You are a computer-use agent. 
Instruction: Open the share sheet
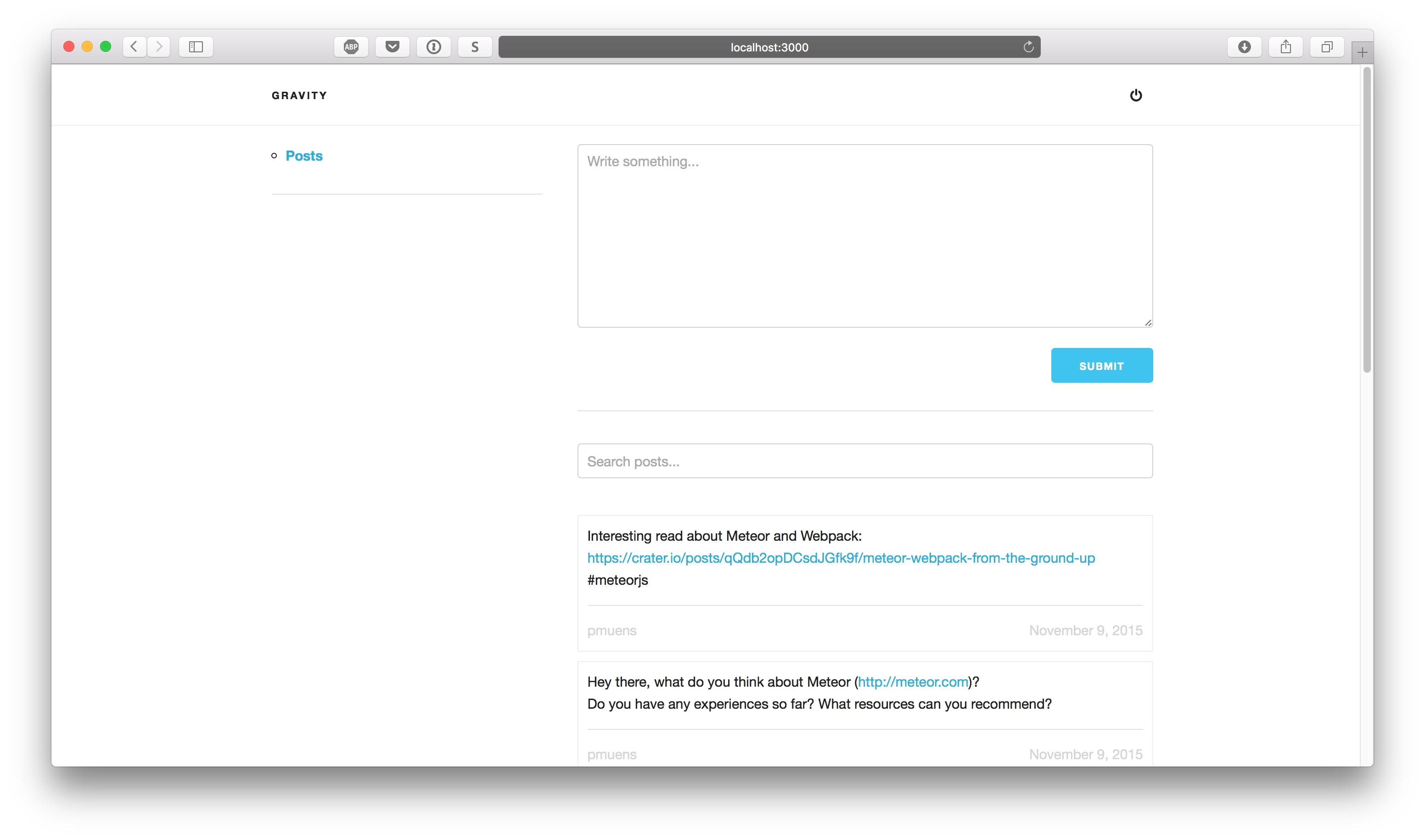(1286, 47)
